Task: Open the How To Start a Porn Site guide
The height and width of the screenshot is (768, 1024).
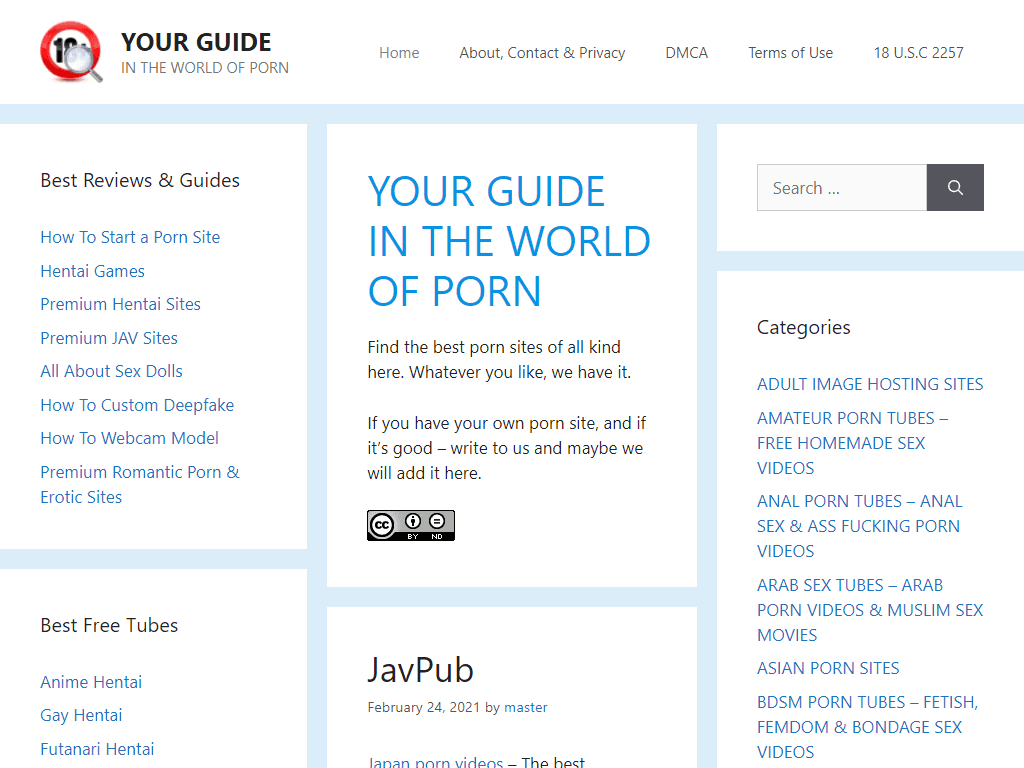Action: pos(130,237)
